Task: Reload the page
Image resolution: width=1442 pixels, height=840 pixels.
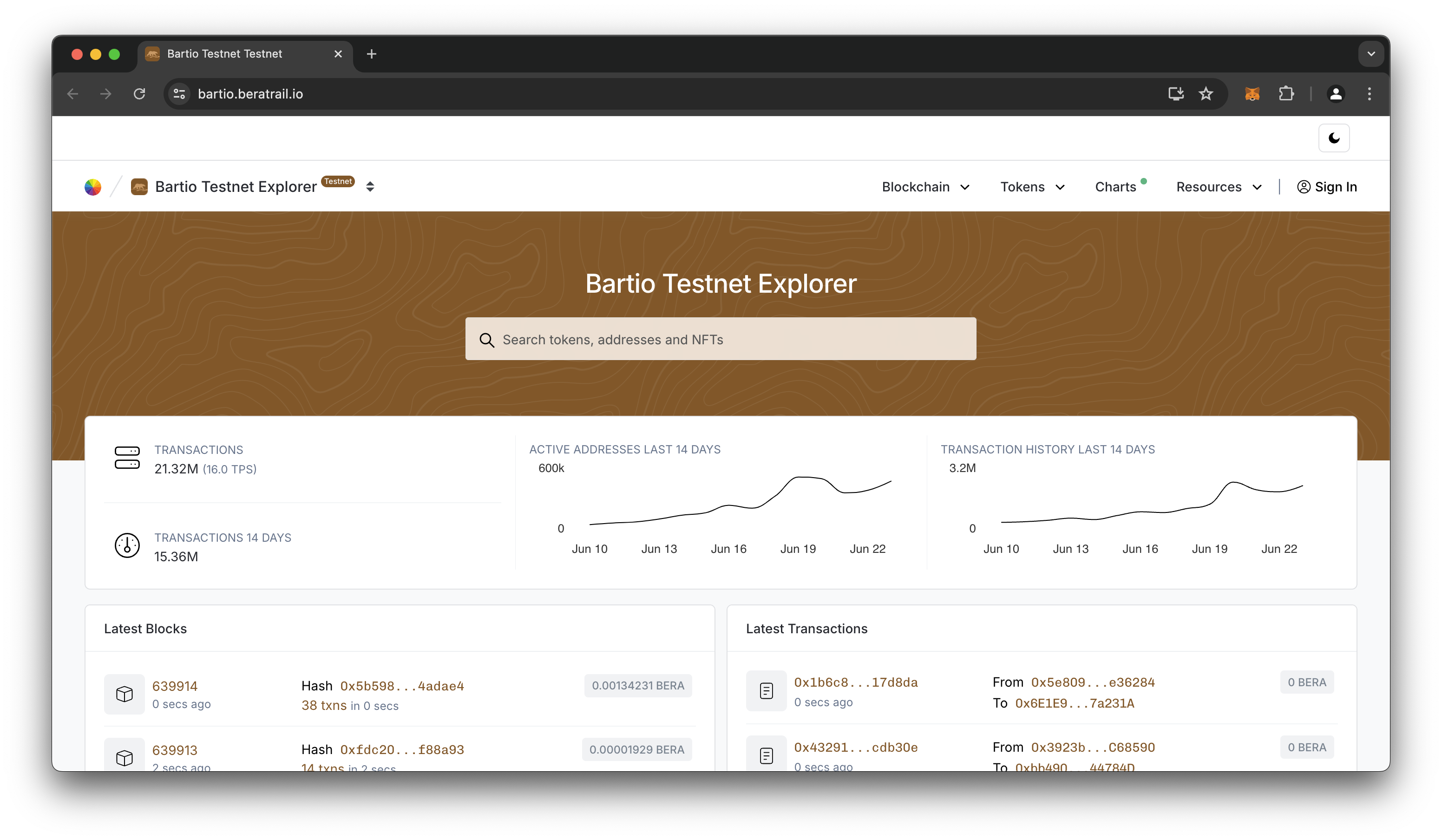Action: click(x=140, y=94)
